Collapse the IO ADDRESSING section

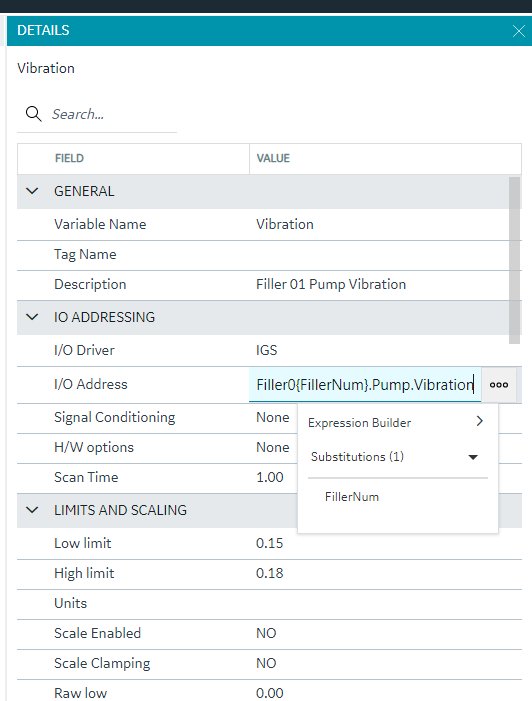coord(32,317)
